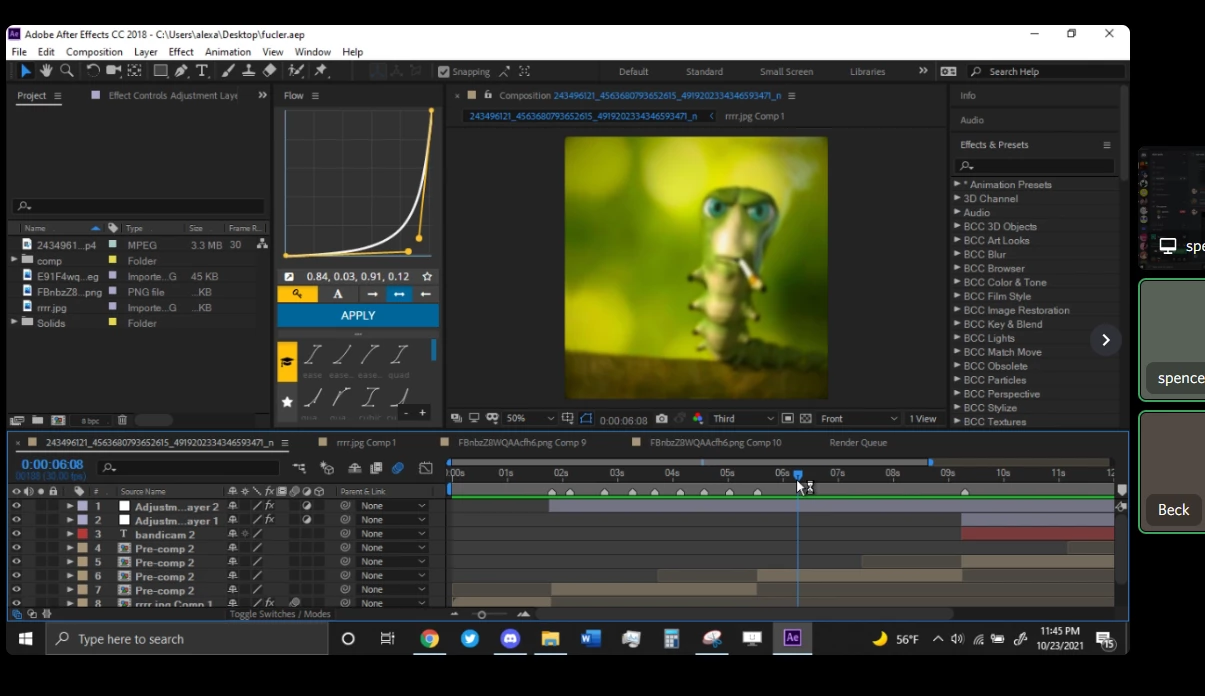Show channel and color management icon
Screen dimensions: 1205x696
coord(697,419)
